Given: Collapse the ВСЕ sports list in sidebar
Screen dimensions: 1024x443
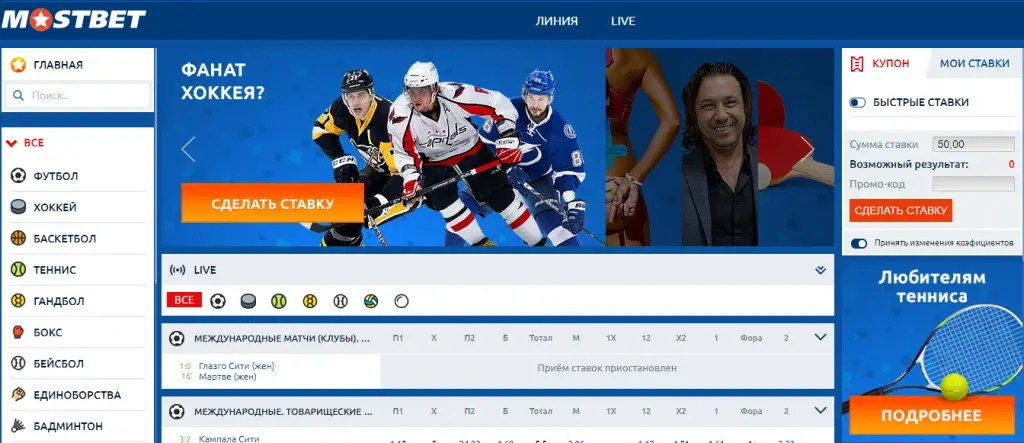Looking at the screenshot, I should [12, 143].
